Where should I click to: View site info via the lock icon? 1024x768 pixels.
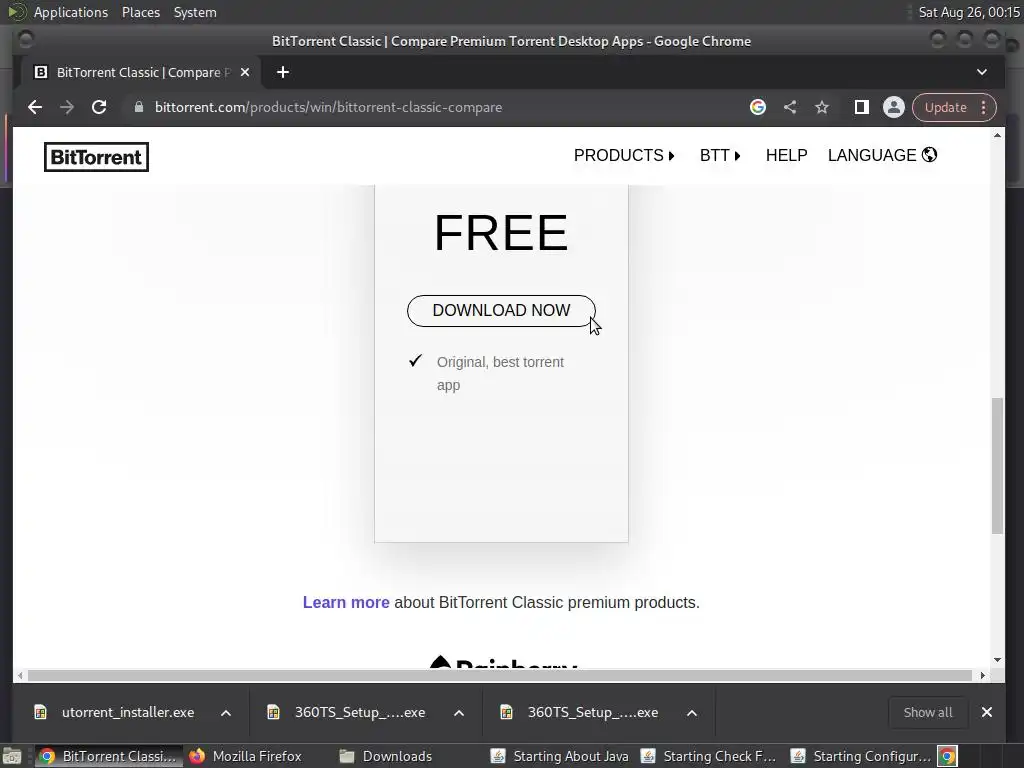tap(138, 107)
